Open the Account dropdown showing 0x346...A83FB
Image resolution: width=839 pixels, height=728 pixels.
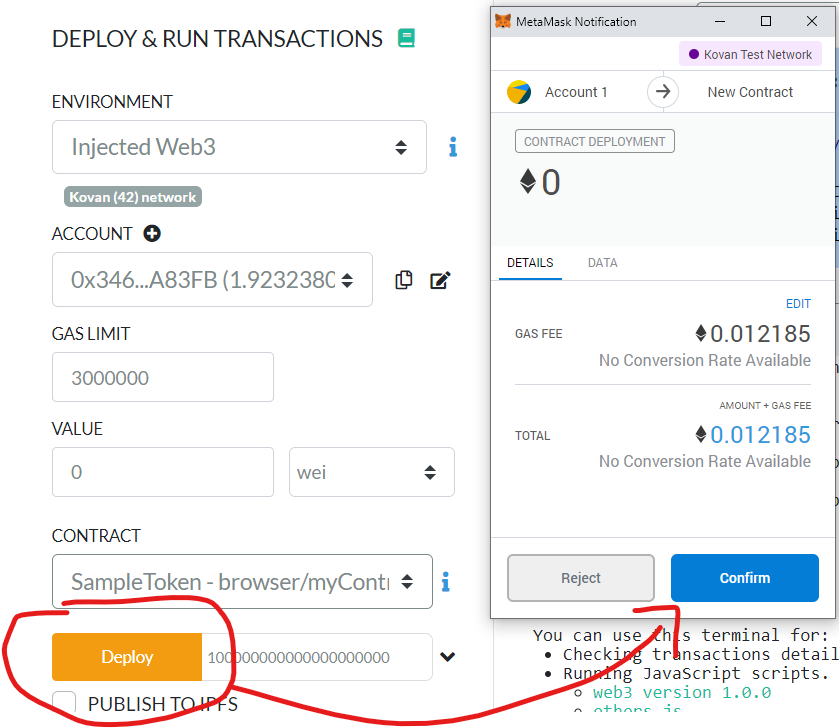click(x=212, y=280)
